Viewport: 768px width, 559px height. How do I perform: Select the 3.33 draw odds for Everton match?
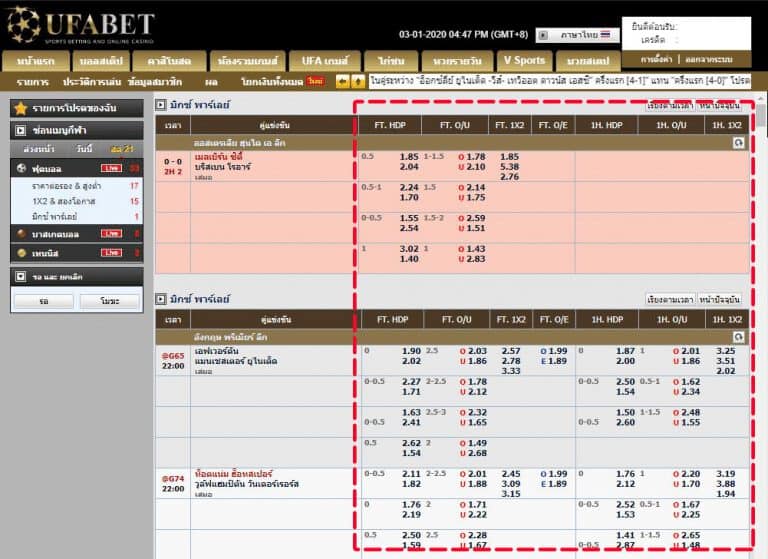click(511, 371)
